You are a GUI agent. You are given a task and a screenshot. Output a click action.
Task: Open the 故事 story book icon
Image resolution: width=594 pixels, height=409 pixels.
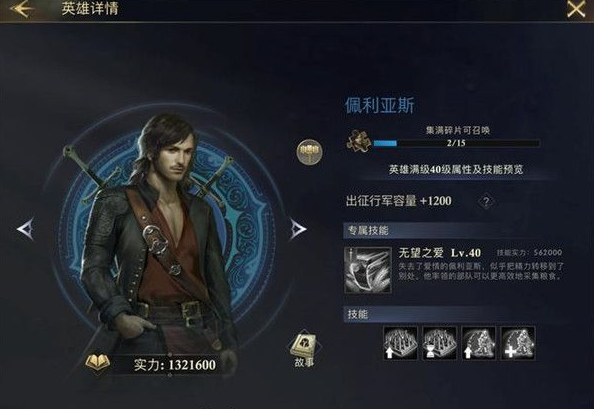pos(304,350)
